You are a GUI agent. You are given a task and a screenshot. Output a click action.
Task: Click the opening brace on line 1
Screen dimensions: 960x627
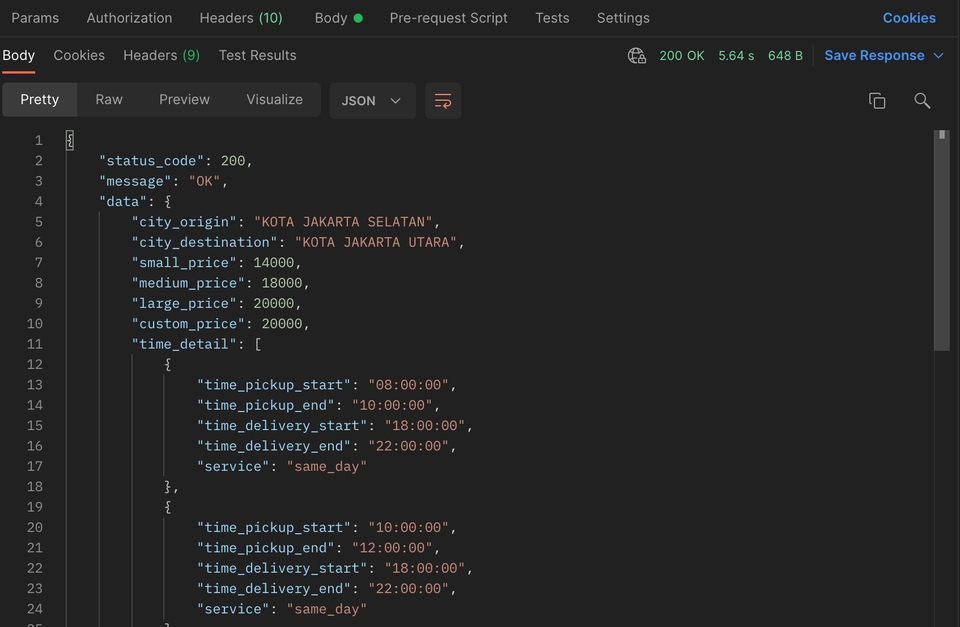70,140
